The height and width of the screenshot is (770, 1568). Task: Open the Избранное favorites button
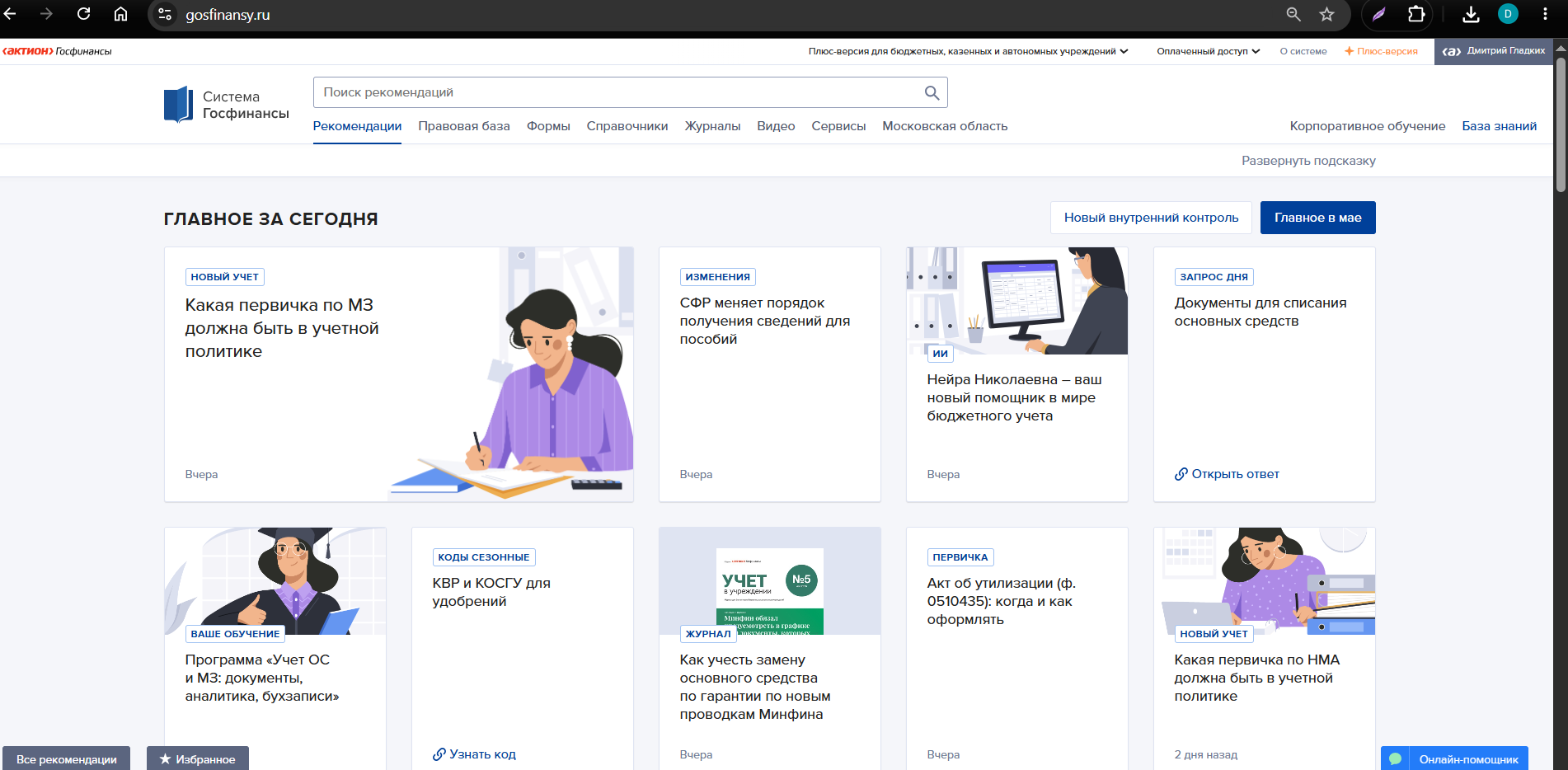(198, 758)
